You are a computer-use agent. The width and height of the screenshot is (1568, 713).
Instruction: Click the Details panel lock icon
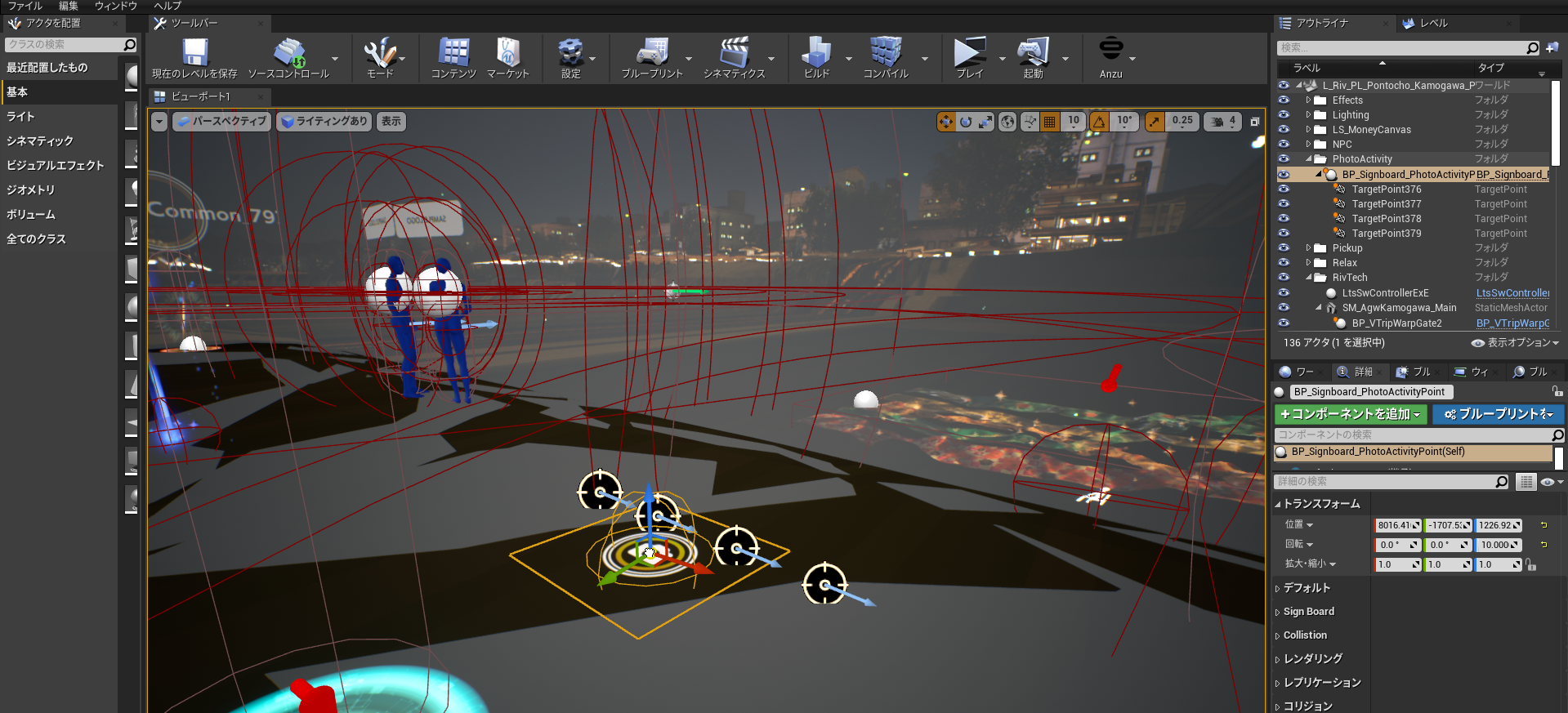(x=1557, y=392)
